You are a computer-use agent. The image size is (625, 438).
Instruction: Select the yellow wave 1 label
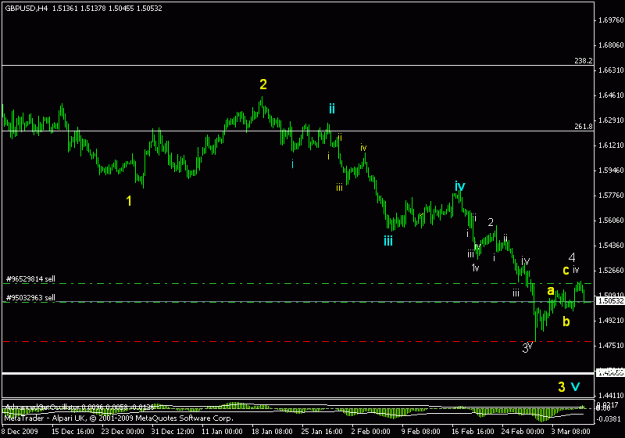click(x=129, y=201)
